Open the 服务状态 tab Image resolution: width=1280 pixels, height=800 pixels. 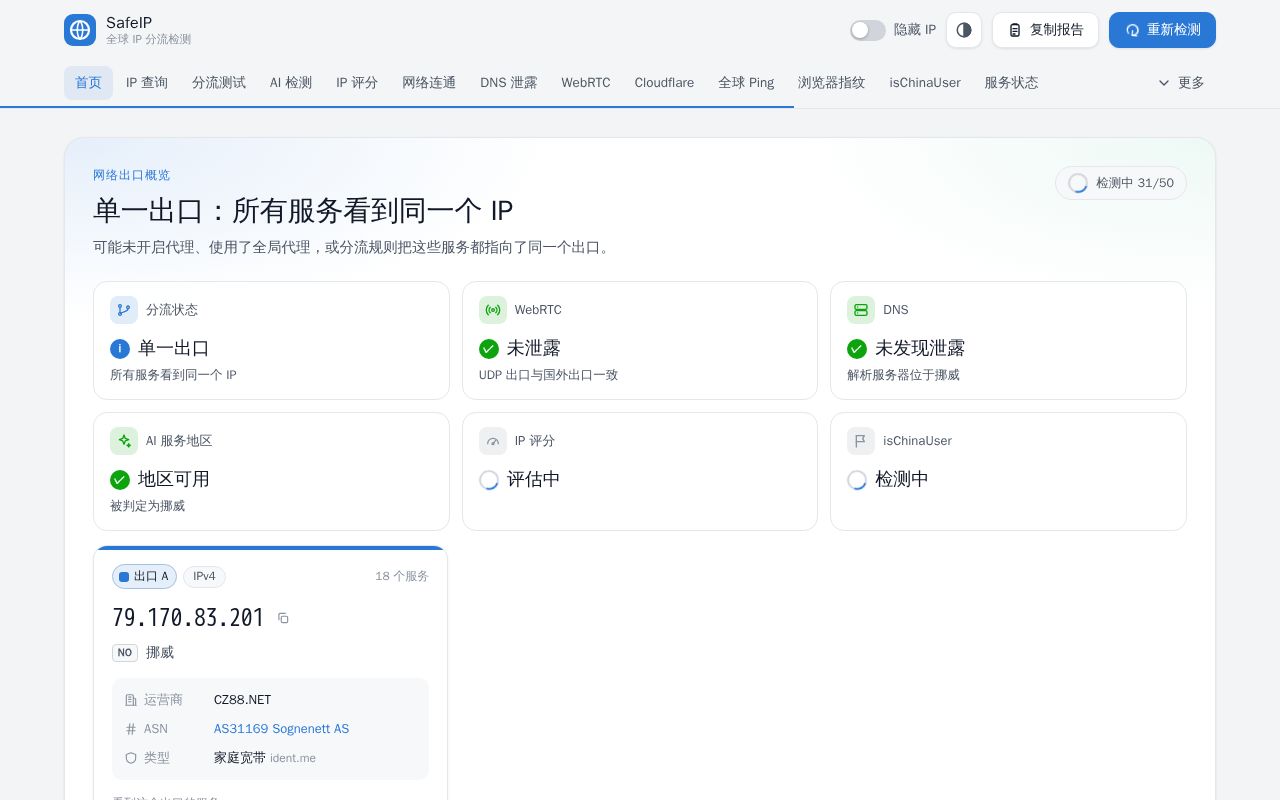pos(1011,83)
